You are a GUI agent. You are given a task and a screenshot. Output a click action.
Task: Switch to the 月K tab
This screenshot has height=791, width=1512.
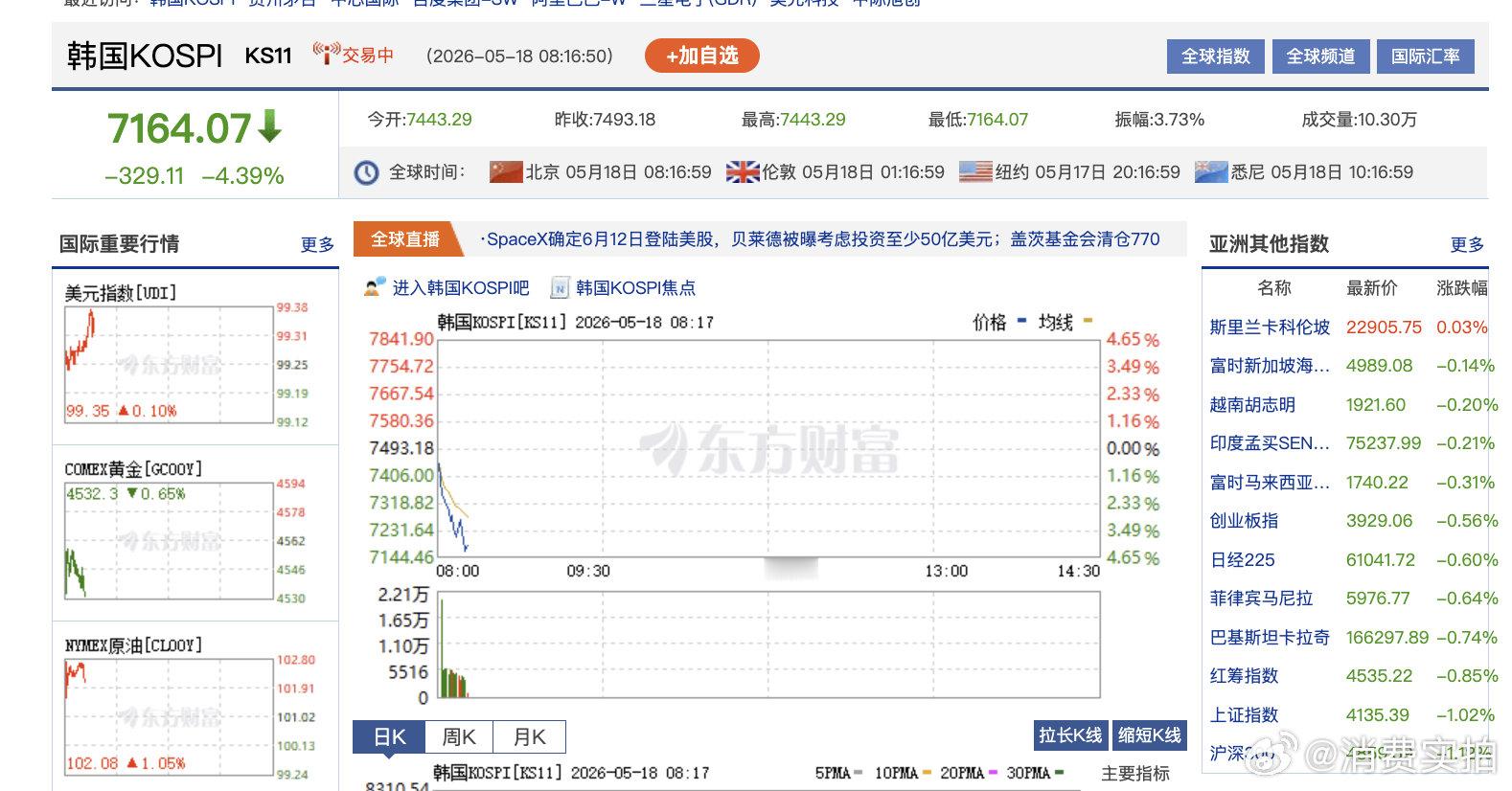pos(529,737)
